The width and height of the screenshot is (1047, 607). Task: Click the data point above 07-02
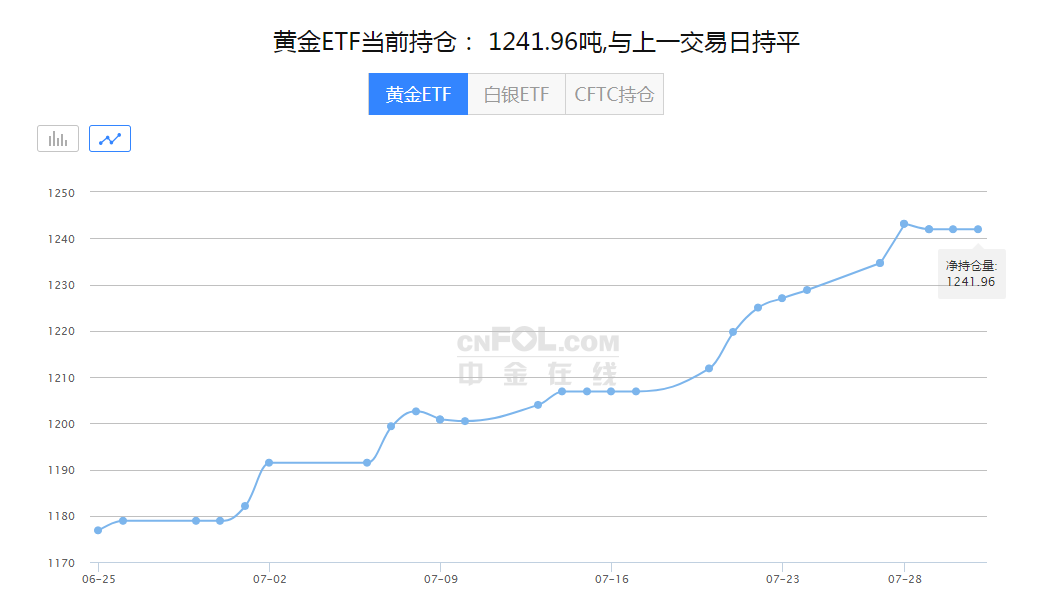tap(269, 463)
